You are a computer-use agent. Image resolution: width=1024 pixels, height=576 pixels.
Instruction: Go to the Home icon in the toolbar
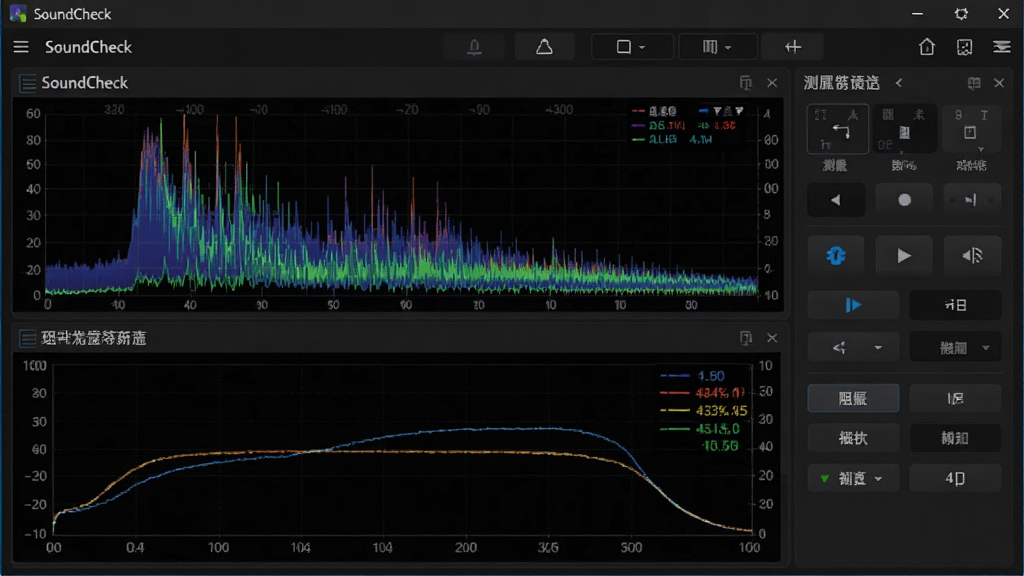(x=927, y=47)
